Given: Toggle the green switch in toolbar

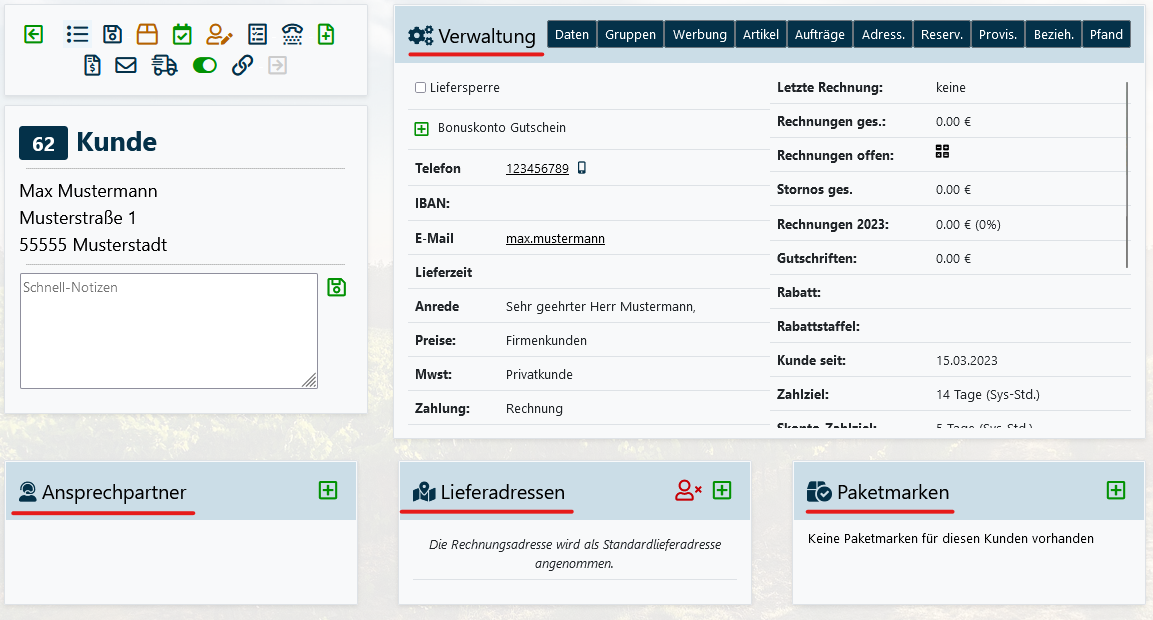Looking at the screenshot, I should 204,66.
